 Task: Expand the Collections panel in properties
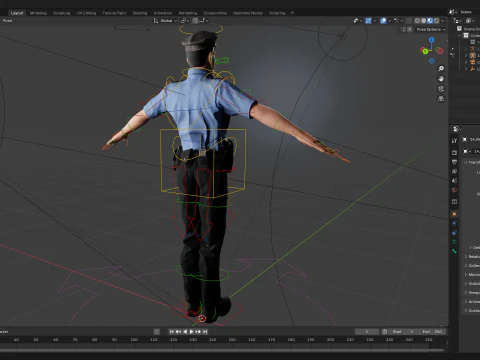(x=472, y=265)
